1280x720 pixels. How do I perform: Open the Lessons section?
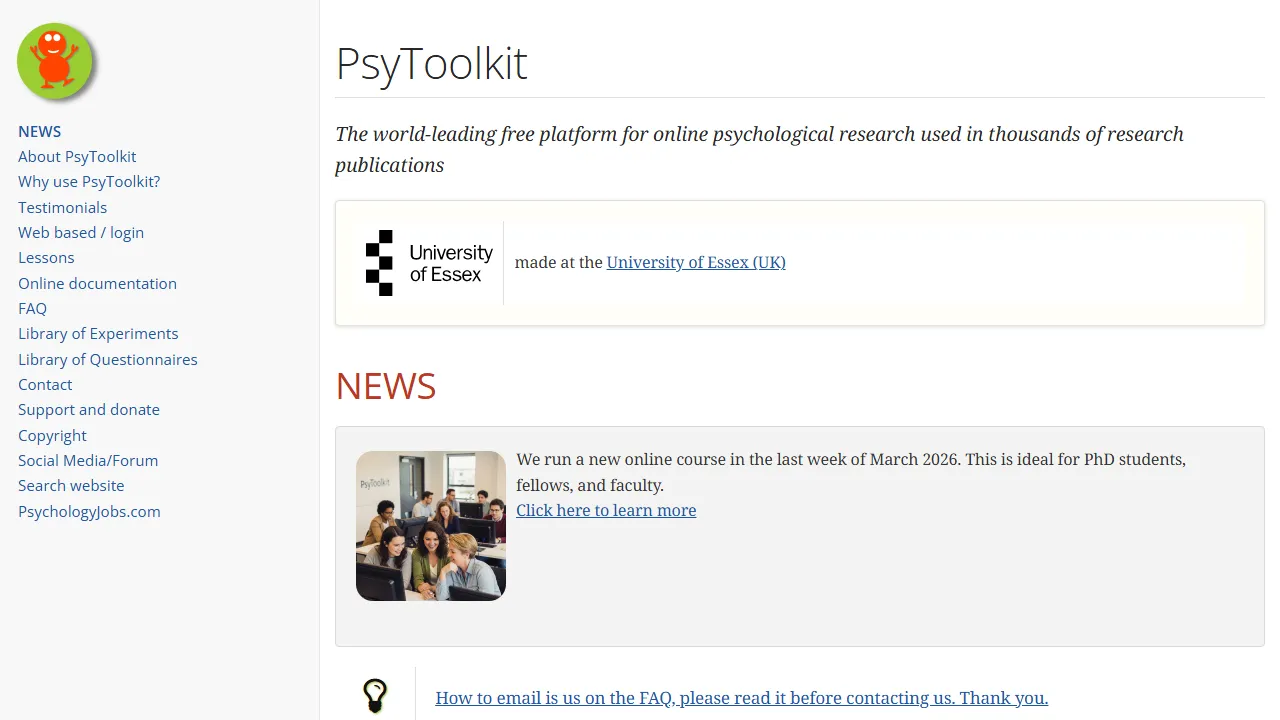[x=46, y=258]
